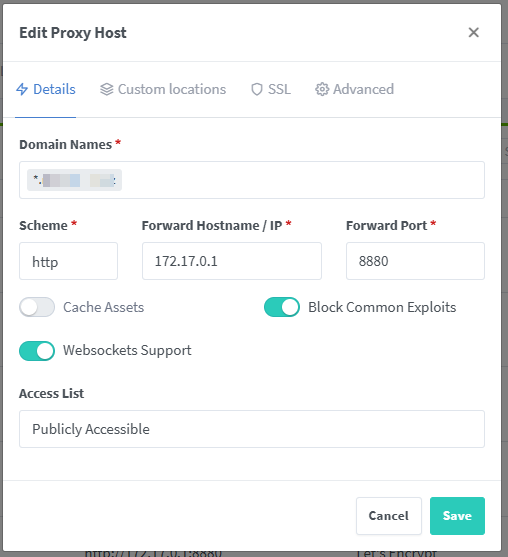Open the Scheme http dropdown
508x557 pixels.
tap(69, 261)
